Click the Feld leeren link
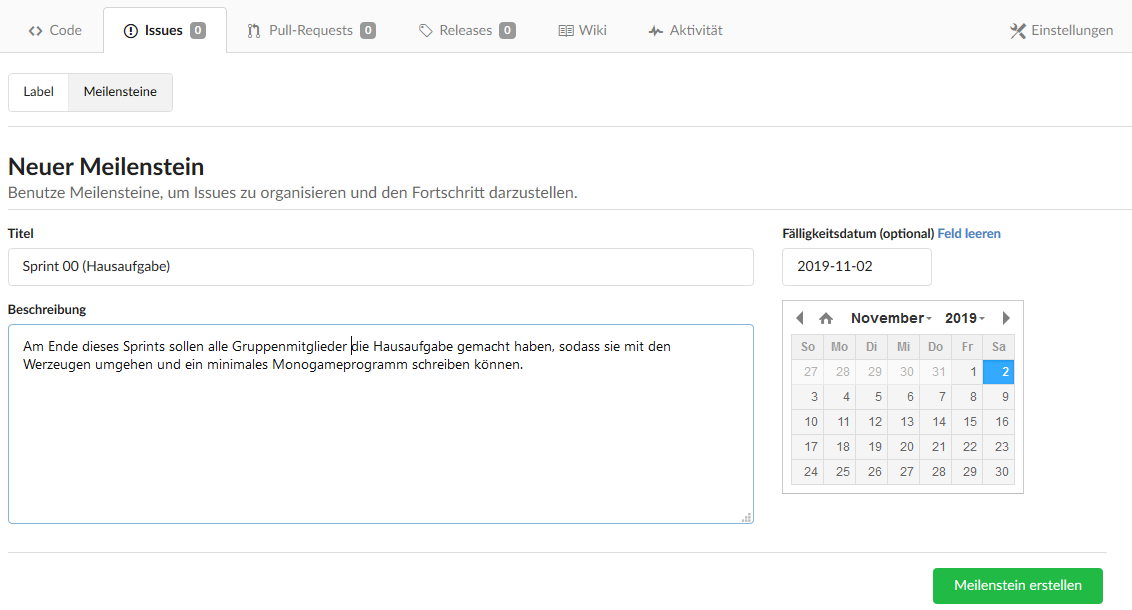This screenshot has height=610, width=1132. pyautogui.click(x=968, y=233)
